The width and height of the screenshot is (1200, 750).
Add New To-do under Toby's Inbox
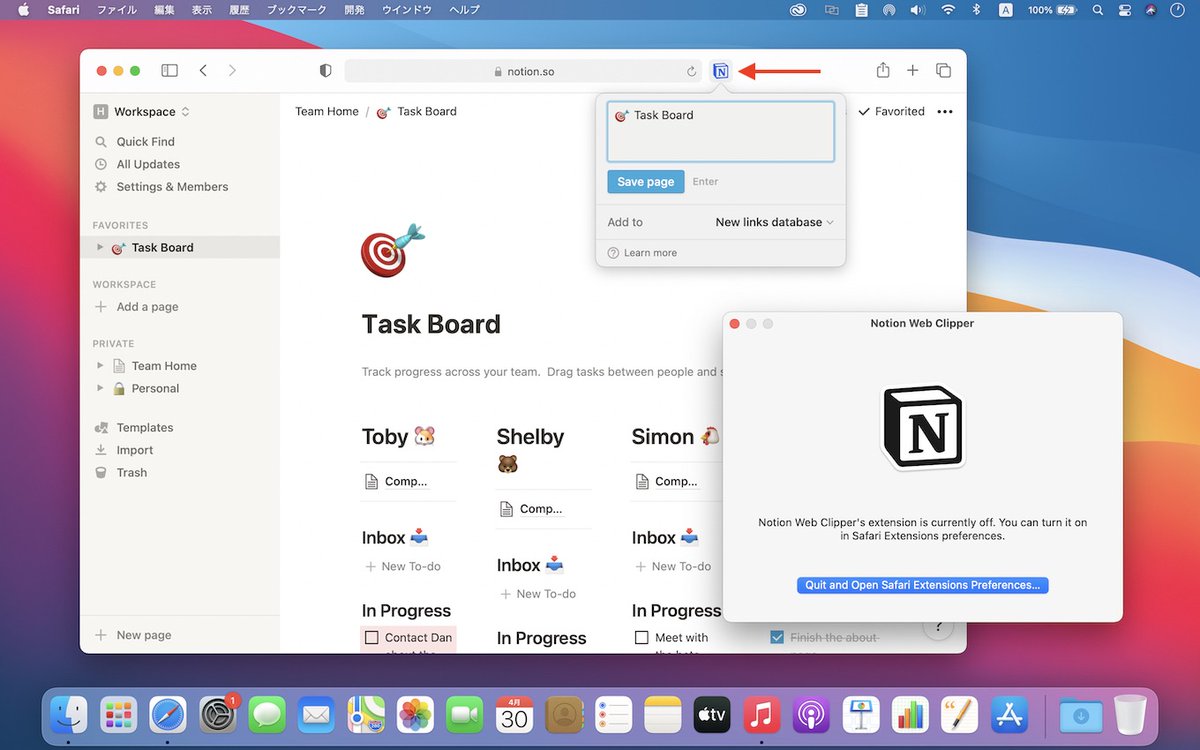[x=404, y=566]
